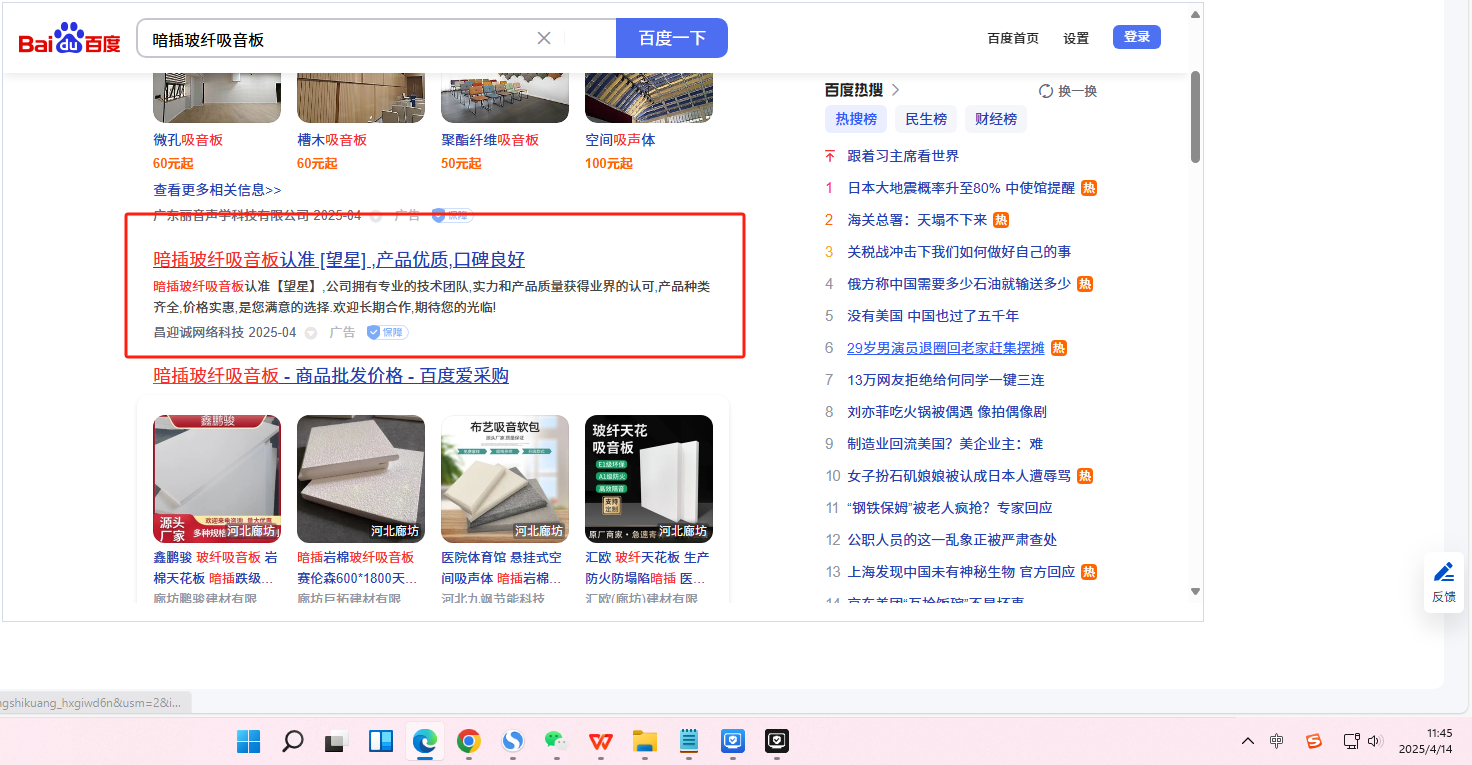Open the 聚酯纤维吸音板 product link
Screen dimensions: 1472x765
pyautogui.click(x=490, y=140)
